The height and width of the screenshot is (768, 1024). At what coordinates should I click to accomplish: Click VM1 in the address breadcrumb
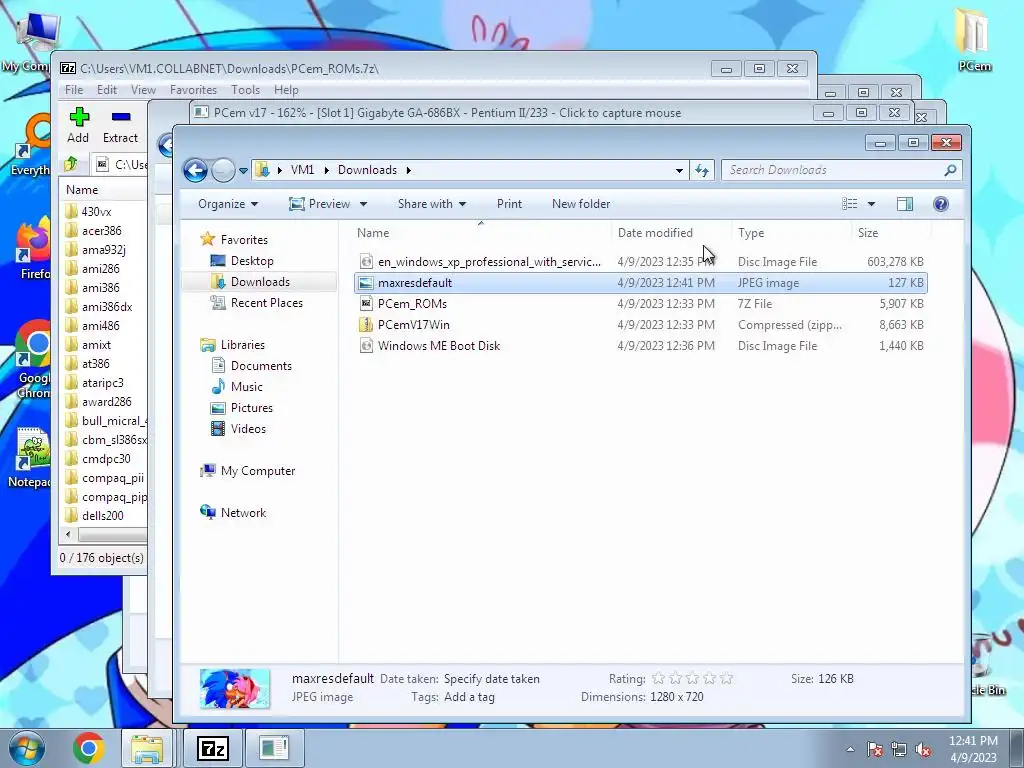302,170
